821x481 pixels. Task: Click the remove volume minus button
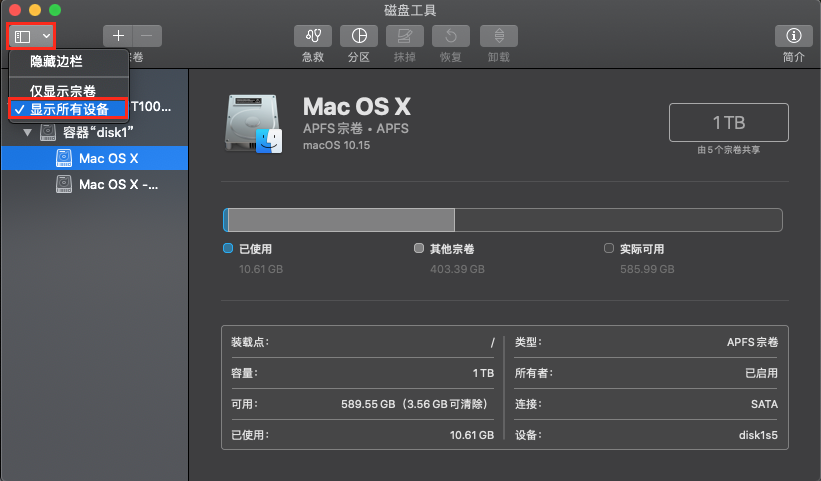[x=147, y=35]
